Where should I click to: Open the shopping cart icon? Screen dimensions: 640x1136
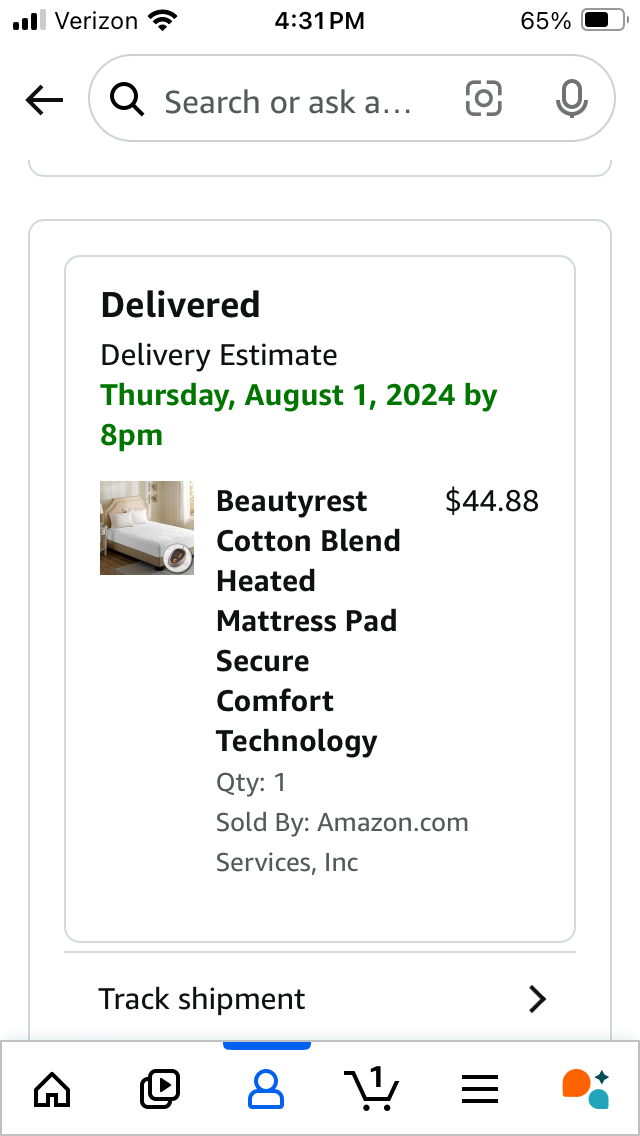[x=371, y=1089]
